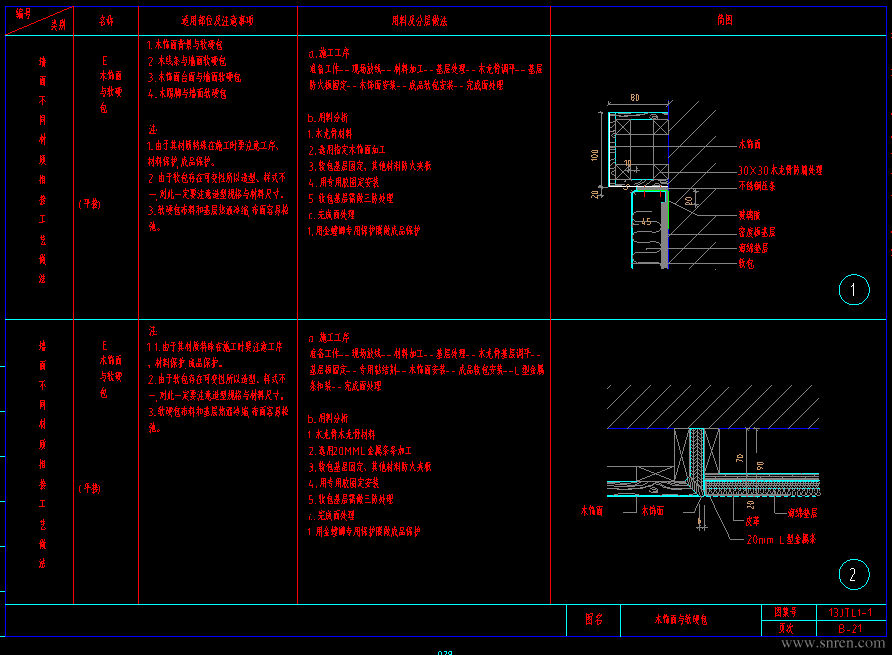Click the "b.用料分析" heading in second row
Screen dimensions: 892x655
[329, 419]
